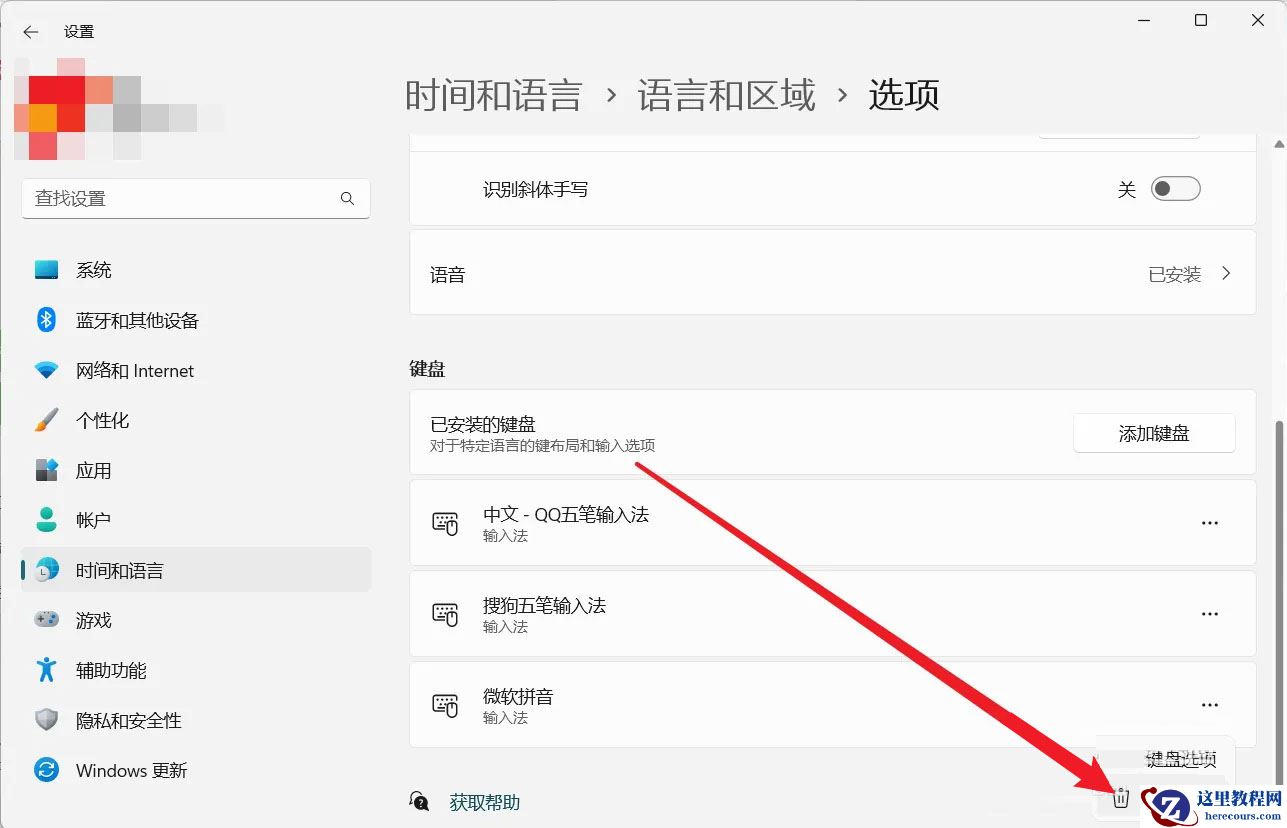点击"添加键盘"按钮

click(x=1154, y=432)
